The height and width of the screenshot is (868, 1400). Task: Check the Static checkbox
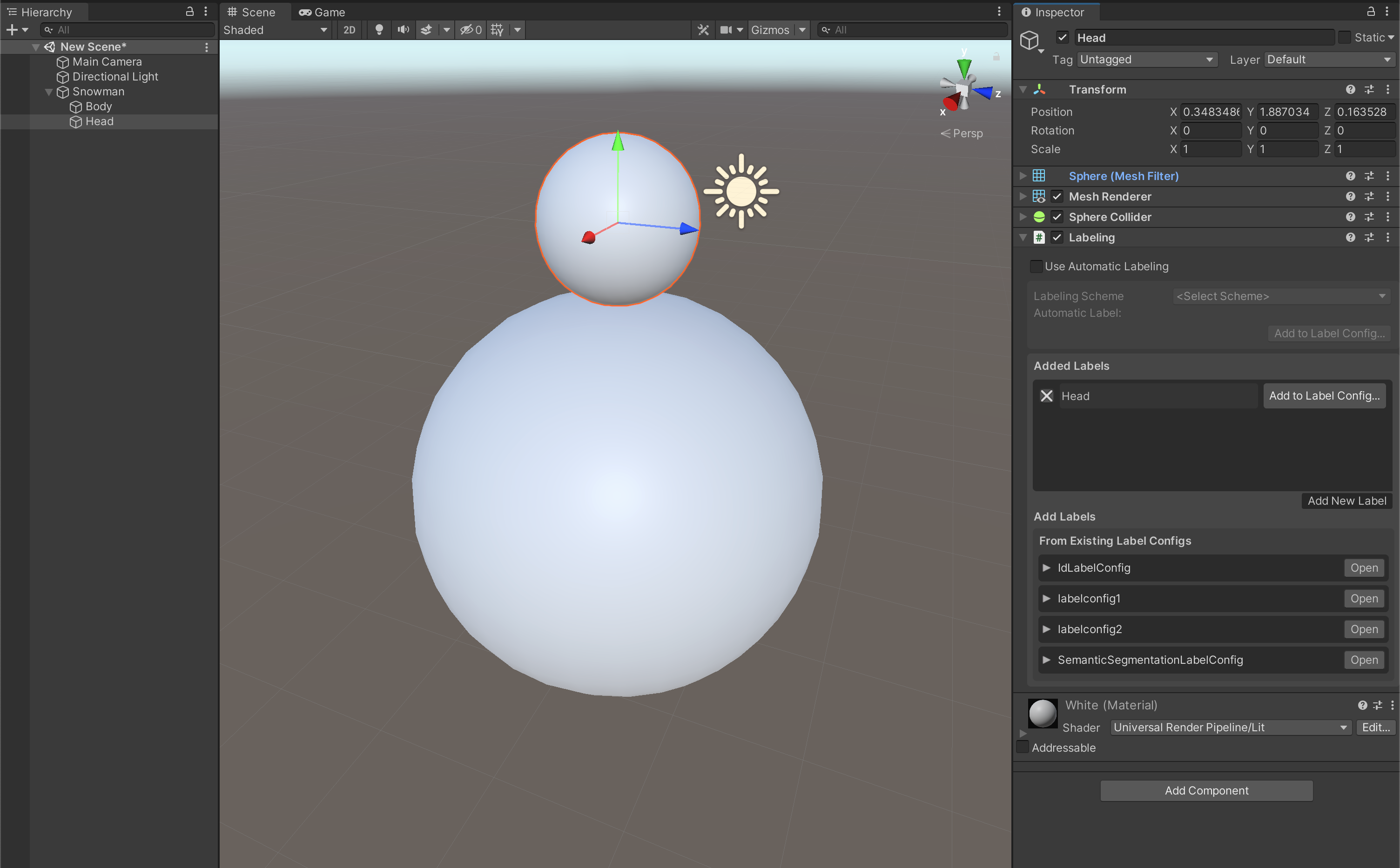pyautogui.click(x=1344, y=38)
